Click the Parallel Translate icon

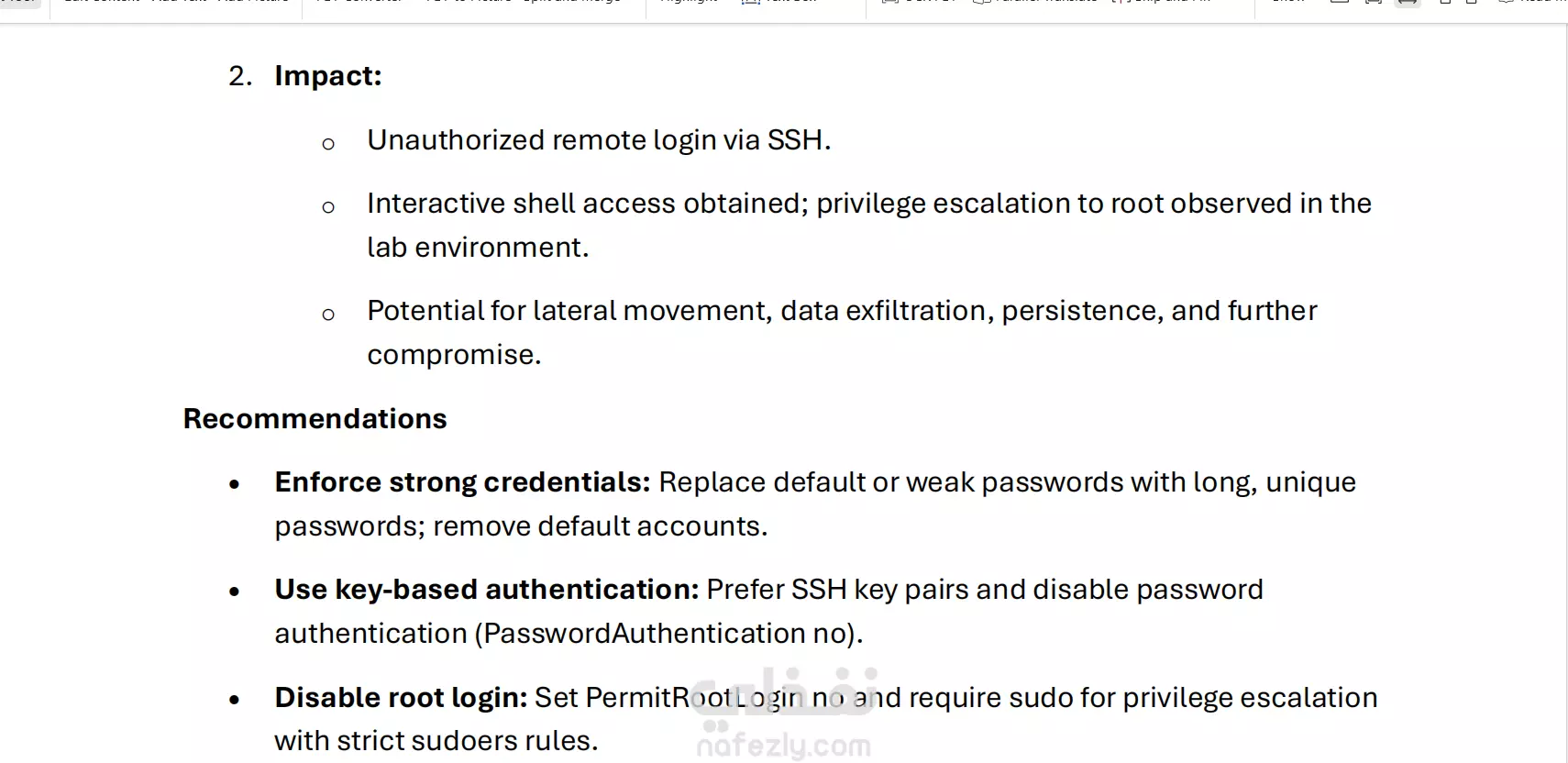pyautogui.click(x=981, y=2)
